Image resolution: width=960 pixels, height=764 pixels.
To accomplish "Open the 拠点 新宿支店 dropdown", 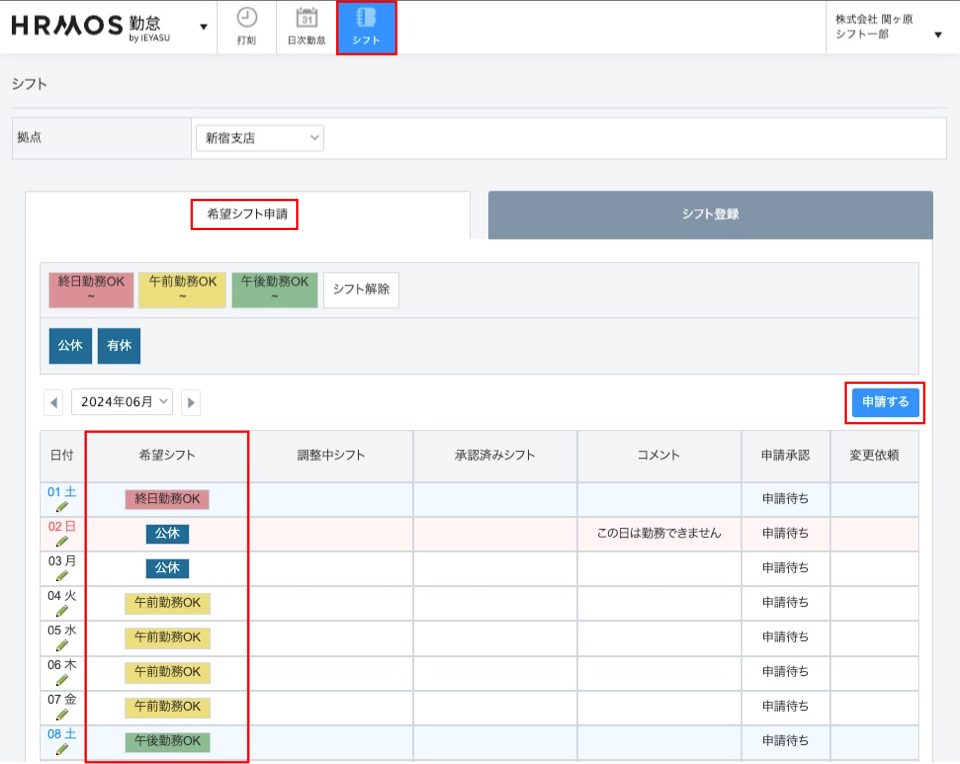I will pyautogui.click(x=259, y=138).
